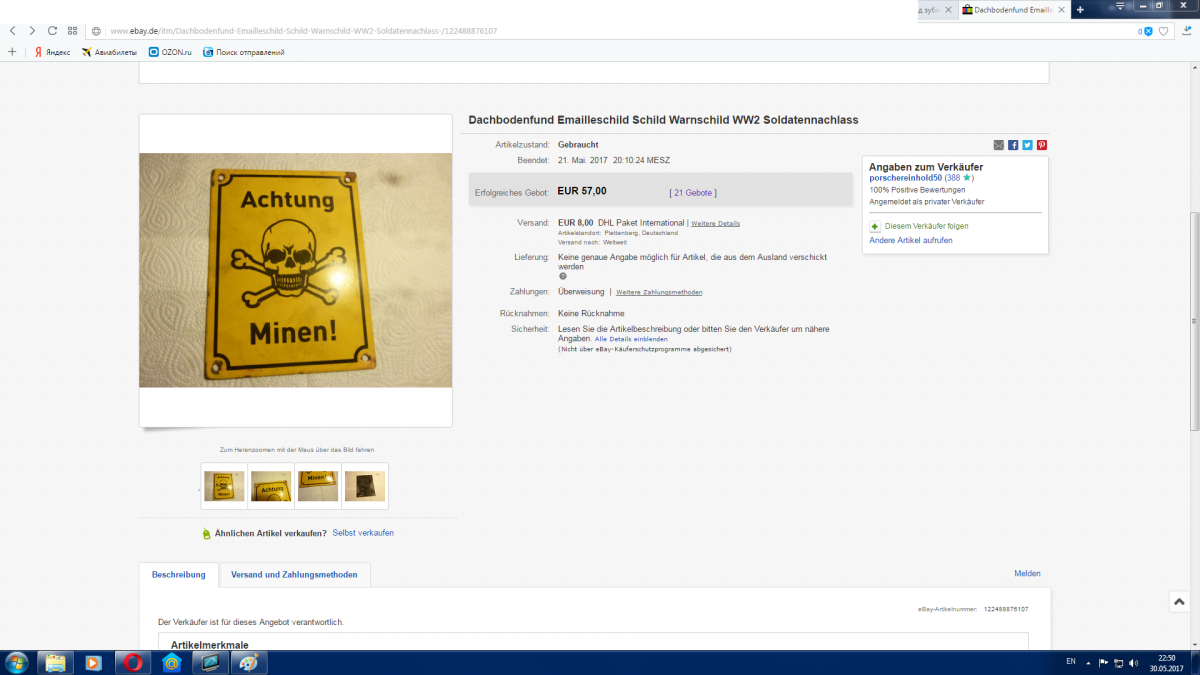Select the 'Beschreibung' tab
Screen dimensions: 1200x675
(178, 575)
